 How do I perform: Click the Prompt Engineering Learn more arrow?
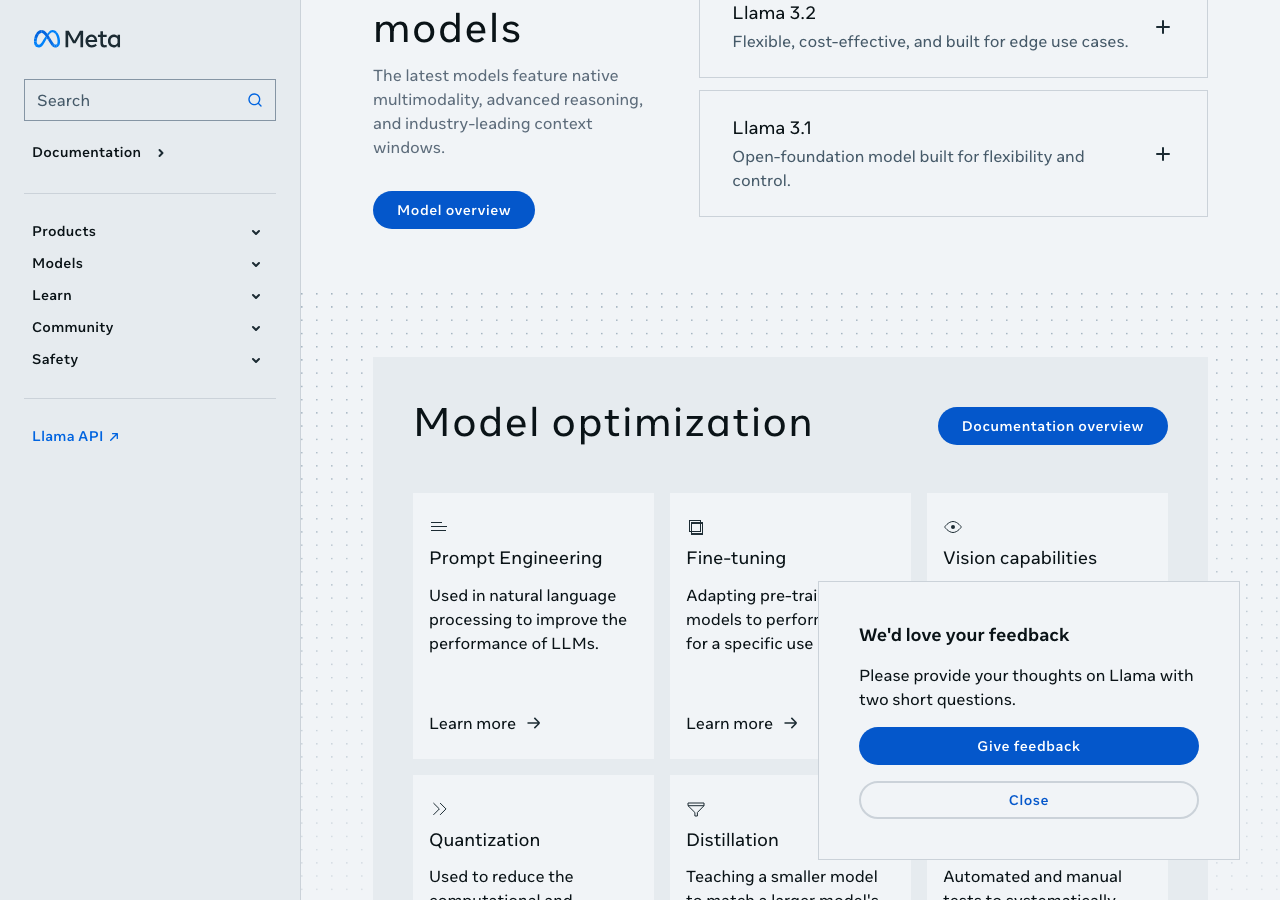pos(534,723)
